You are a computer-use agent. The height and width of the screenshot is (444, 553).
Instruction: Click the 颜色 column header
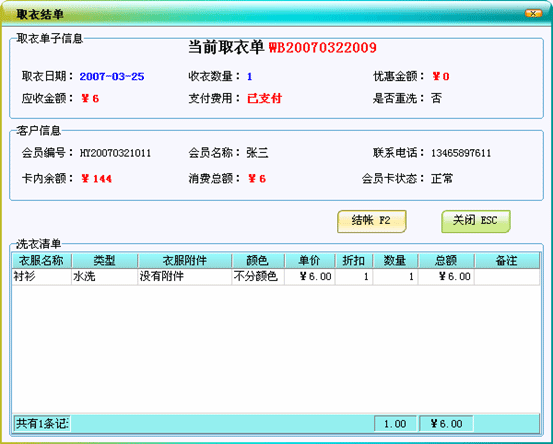click(x=258, y=261)
